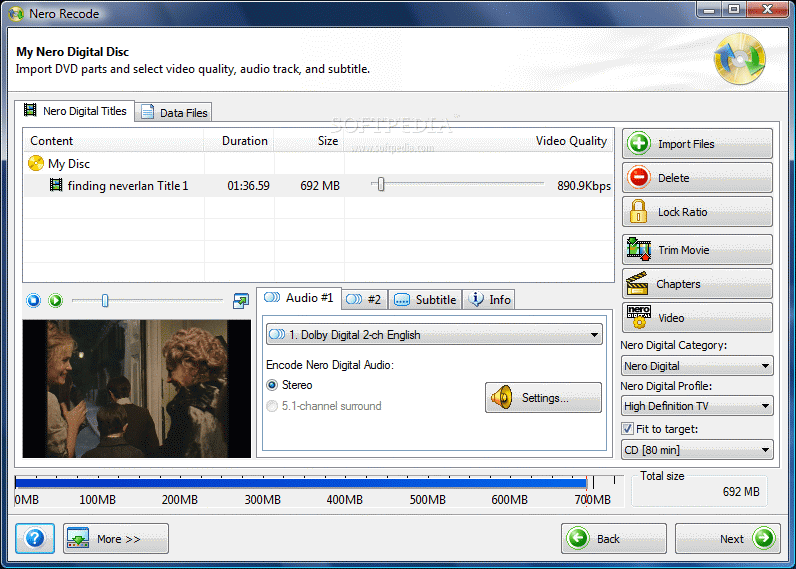Select the finding neverlan Title 1 row
Image resolution: width=796 pixels, height=569 pixels.
[318, 185]
